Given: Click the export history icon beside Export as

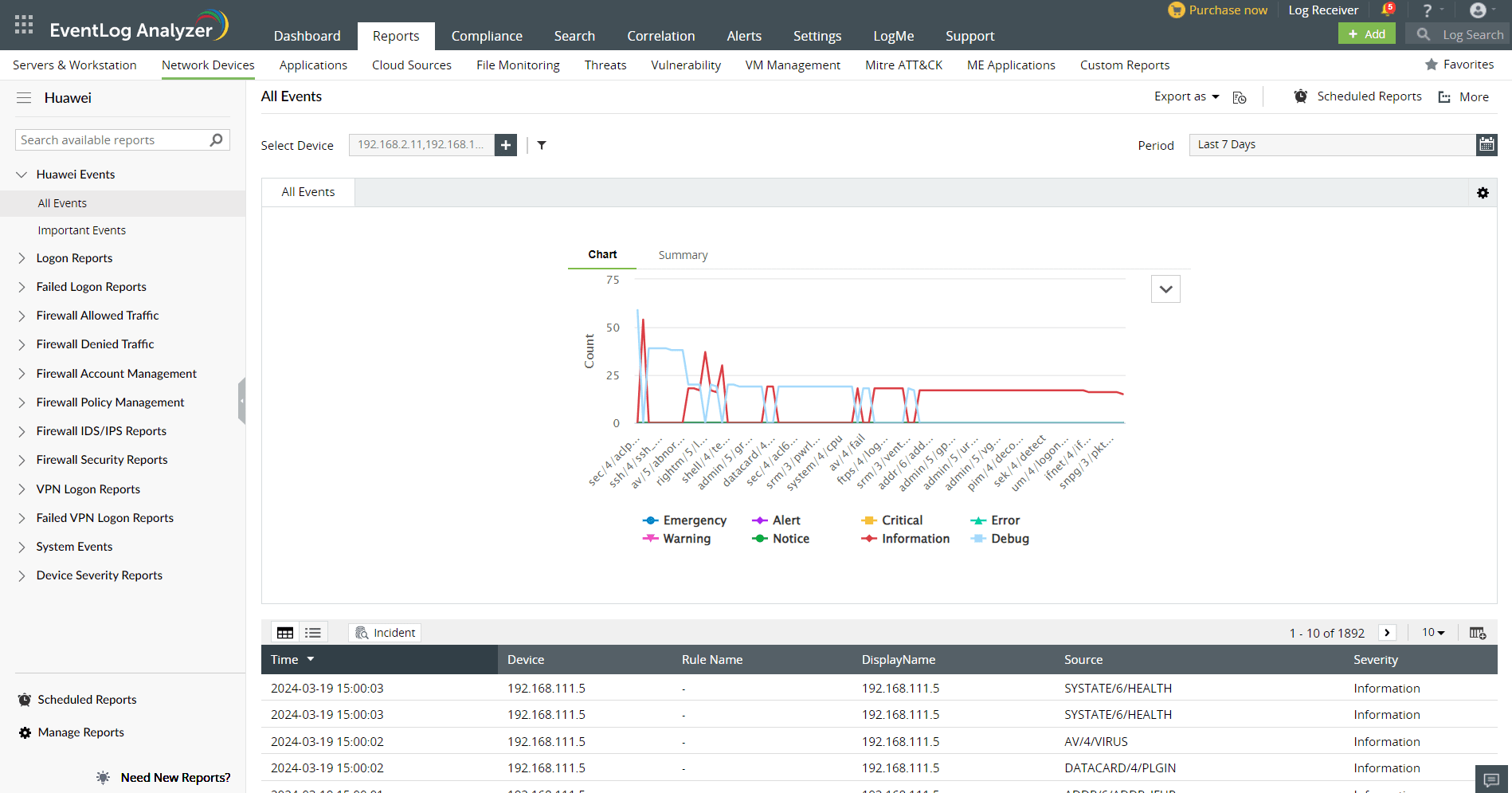Looking at the screenshot, I should (1240, 97).
